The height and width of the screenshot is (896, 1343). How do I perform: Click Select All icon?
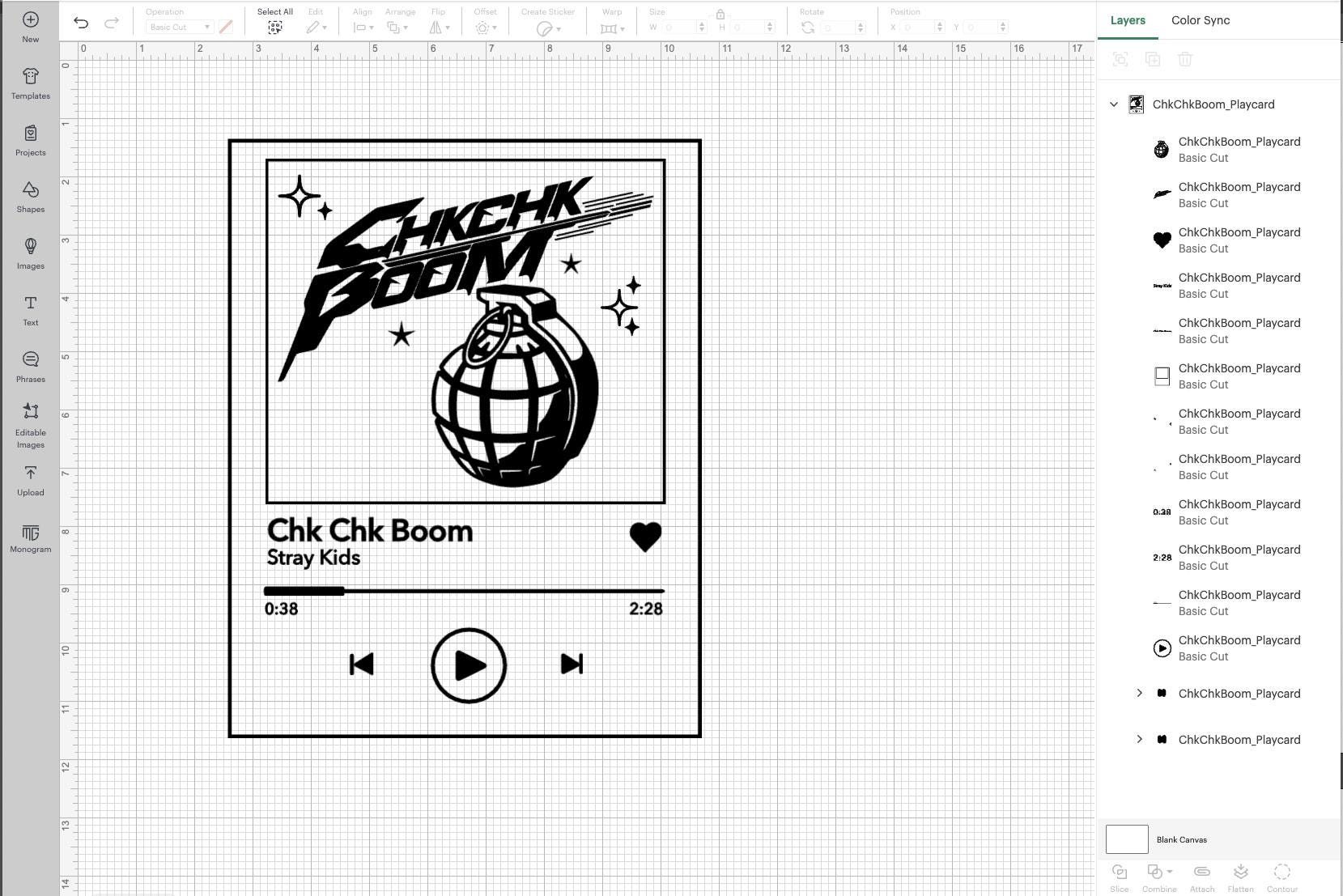(x=274, y=28)
